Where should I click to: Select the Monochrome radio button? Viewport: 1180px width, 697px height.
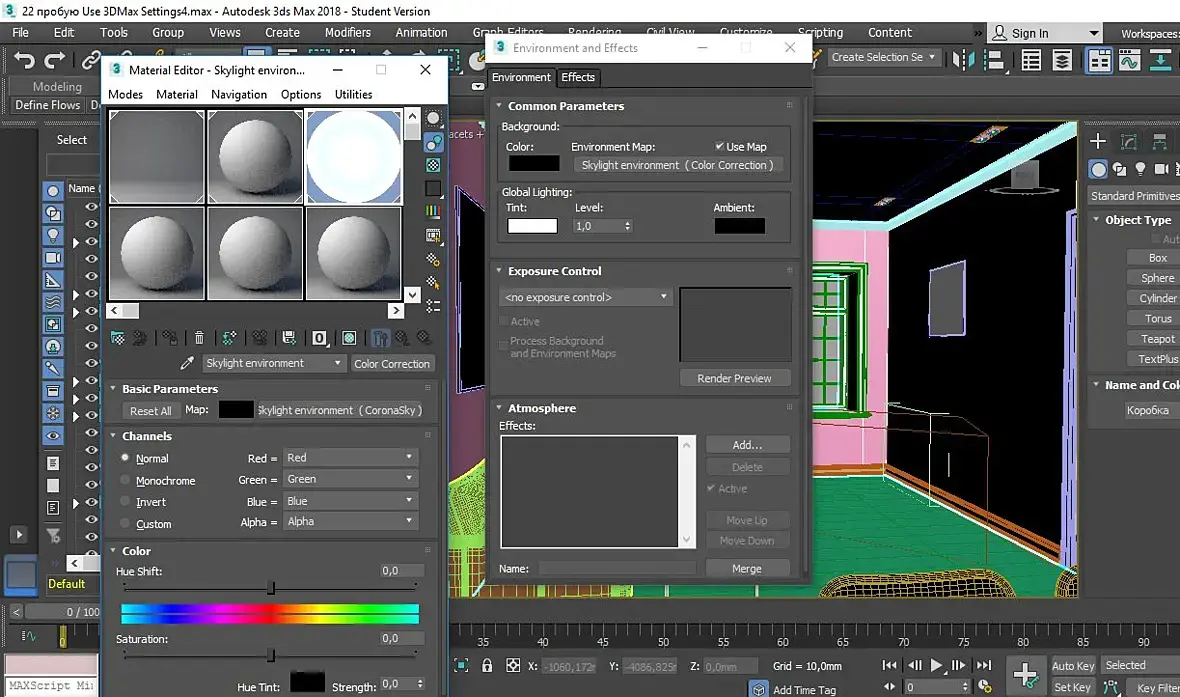coord(125,480)
